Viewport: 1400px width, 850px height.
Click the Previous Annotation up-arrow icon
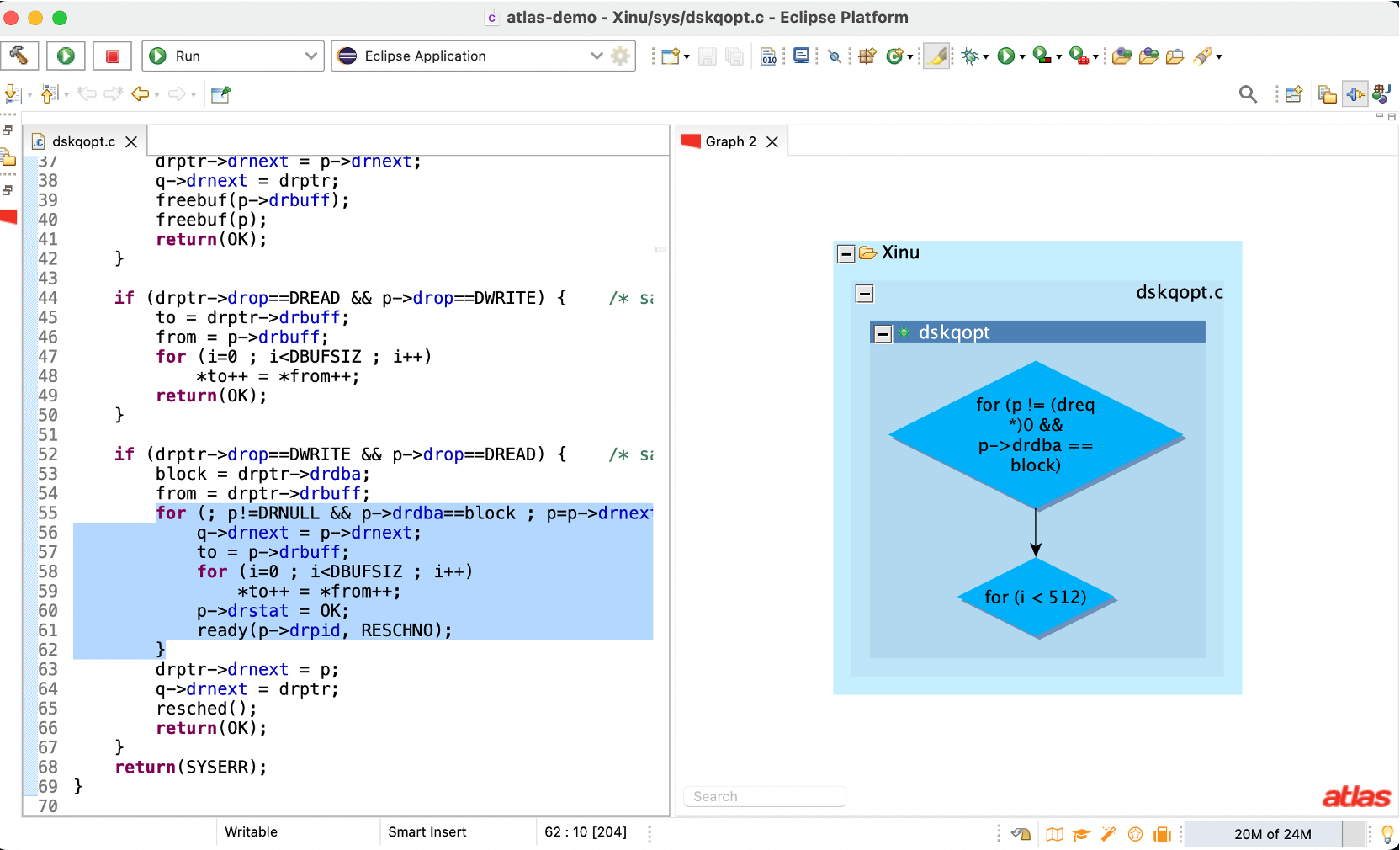[50, 93]
